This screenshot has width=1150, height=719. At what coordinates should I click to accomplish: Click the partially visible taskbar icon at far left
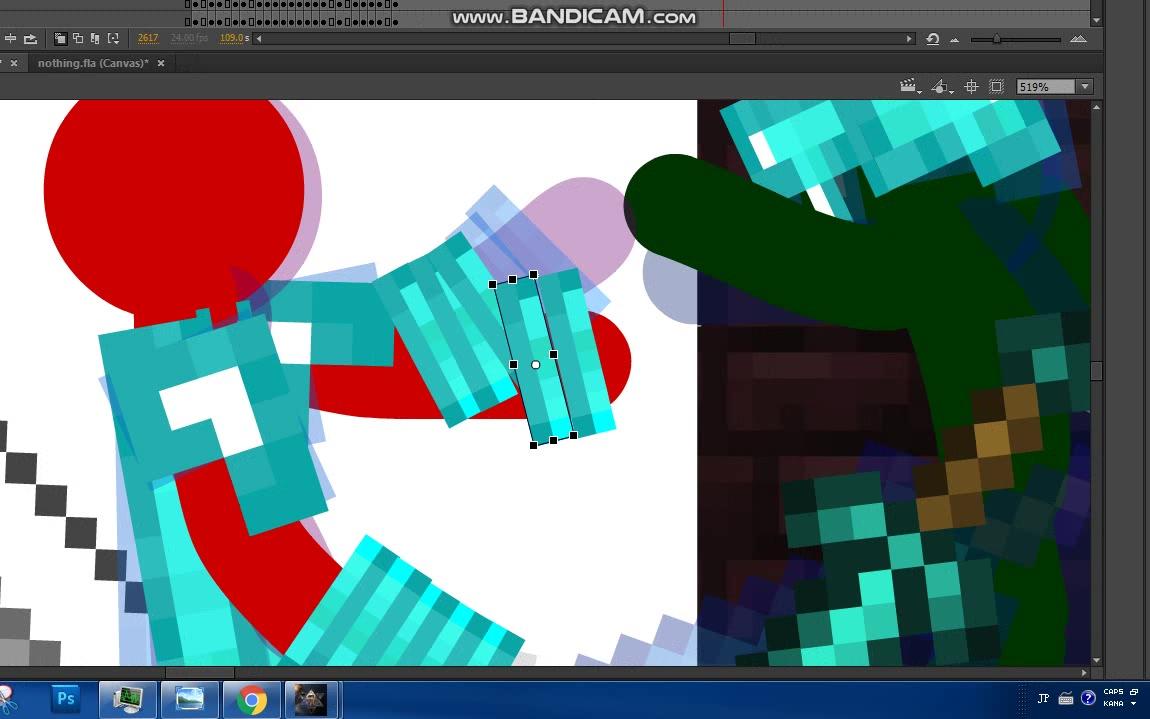click(x=7, y=699)
